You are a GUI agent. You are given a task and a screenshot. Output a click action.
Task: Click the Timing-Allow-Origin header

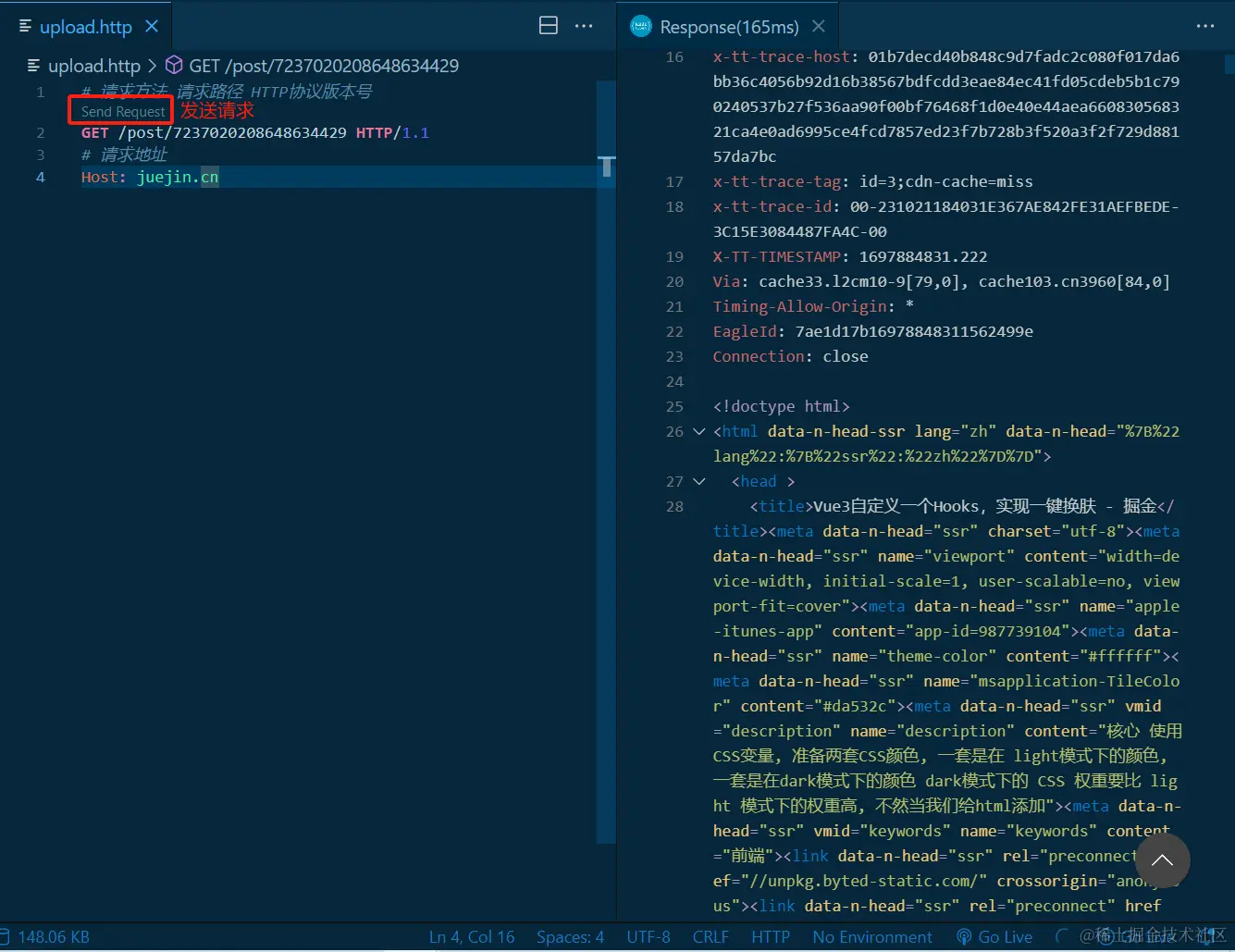tap(800, 306)
